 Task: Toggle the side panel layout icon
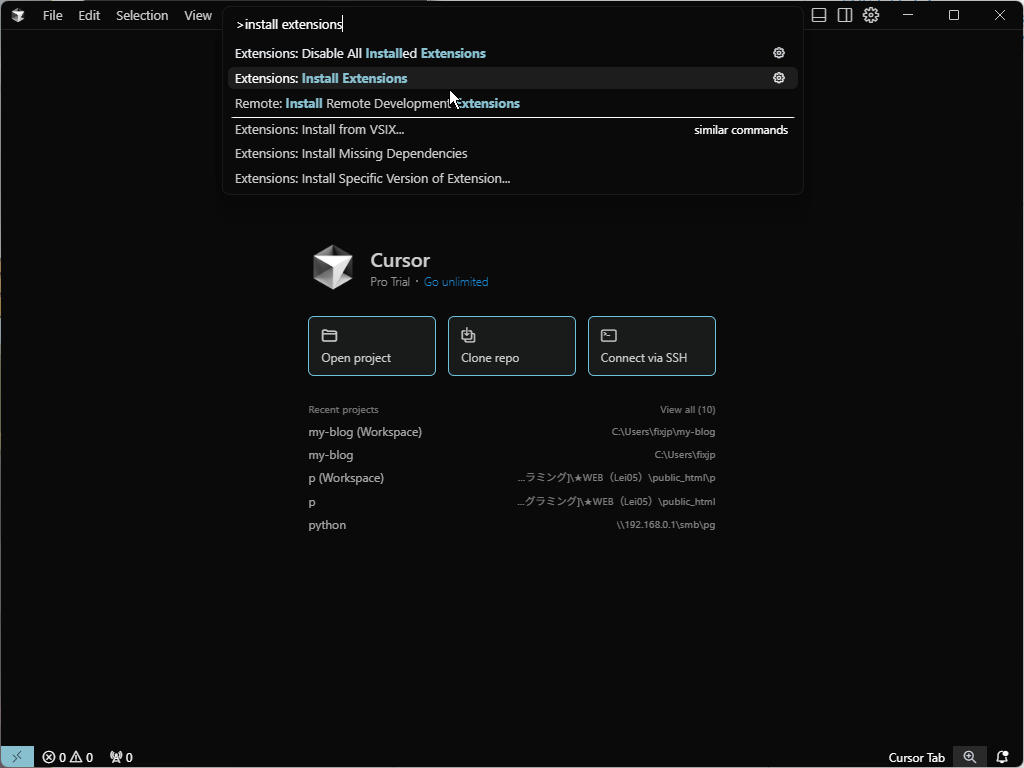845,15
